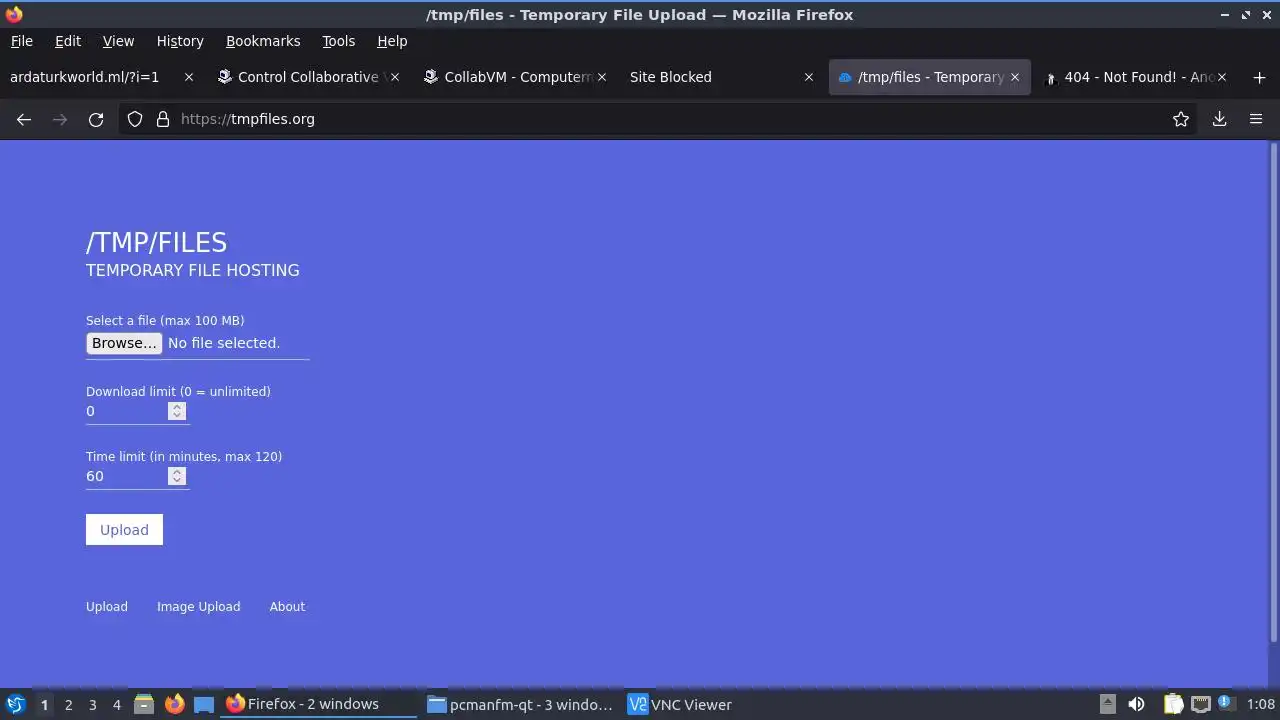
Task: Open a new tab with plus button
Action: pyautogui.click(x=1259, y=77)
